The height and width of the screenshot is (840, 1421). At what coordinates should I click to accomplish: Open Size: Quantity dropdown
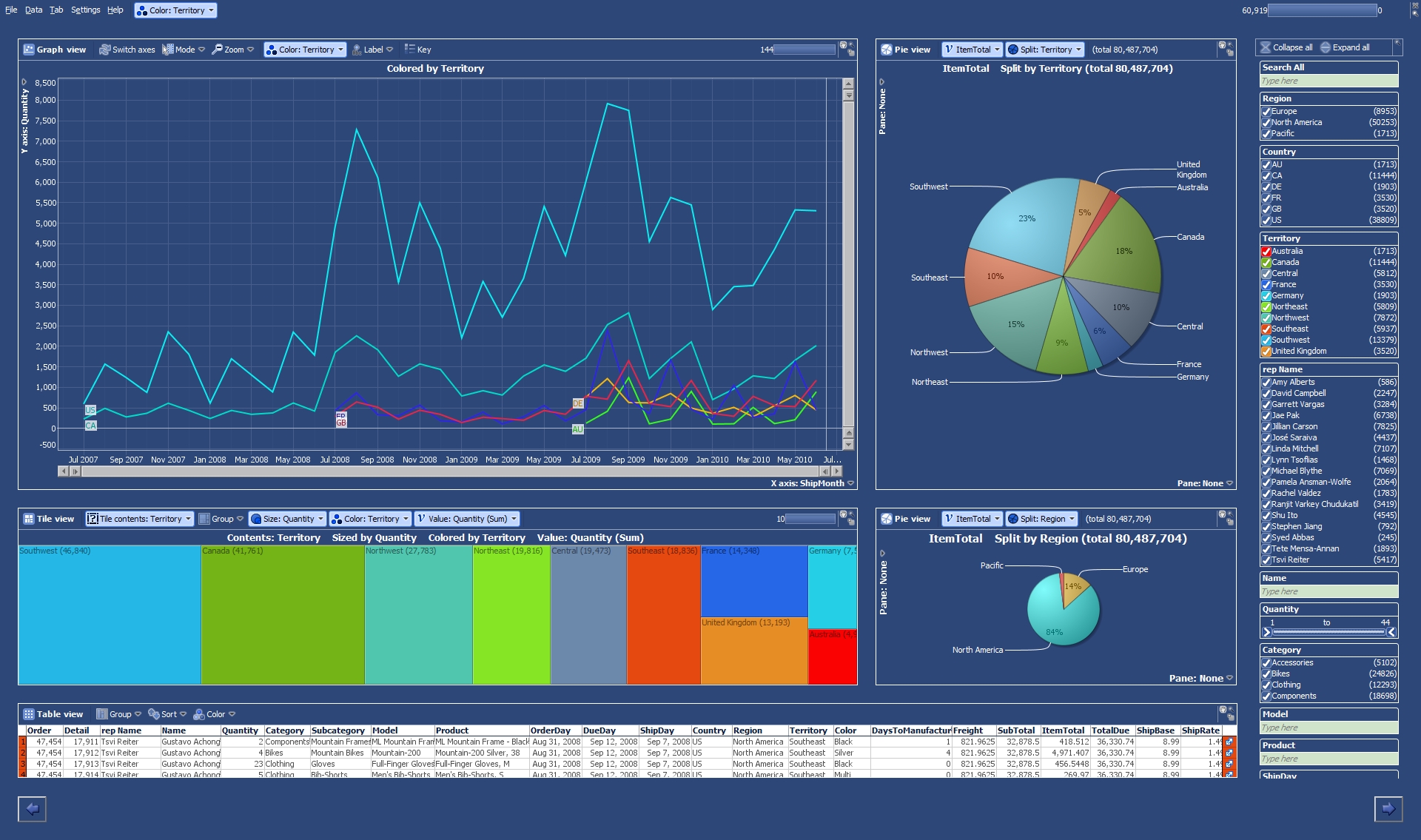coord(287,519)
